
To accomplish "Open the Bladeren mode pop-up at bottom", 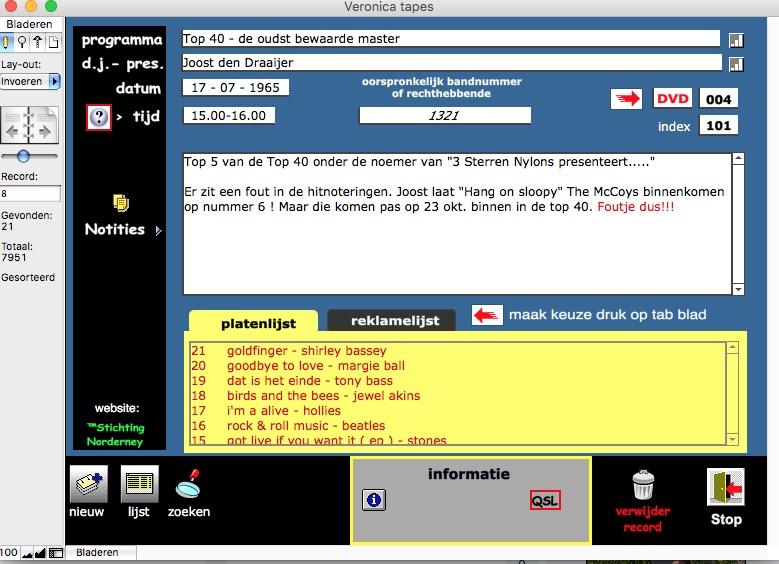I will coord(98,552).
